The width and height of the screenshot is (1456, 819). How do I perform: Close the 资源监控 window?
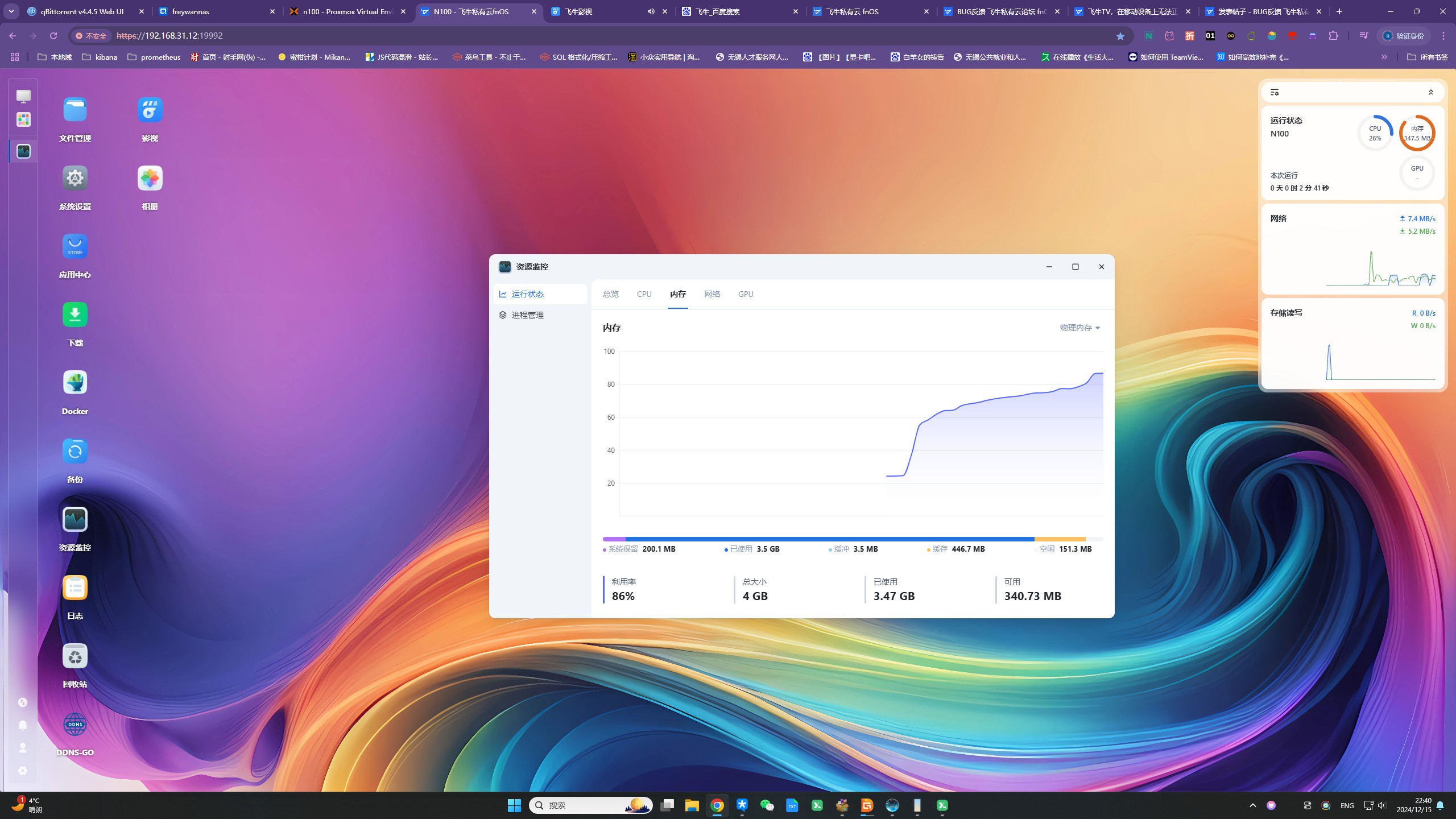pos(1101,267)
